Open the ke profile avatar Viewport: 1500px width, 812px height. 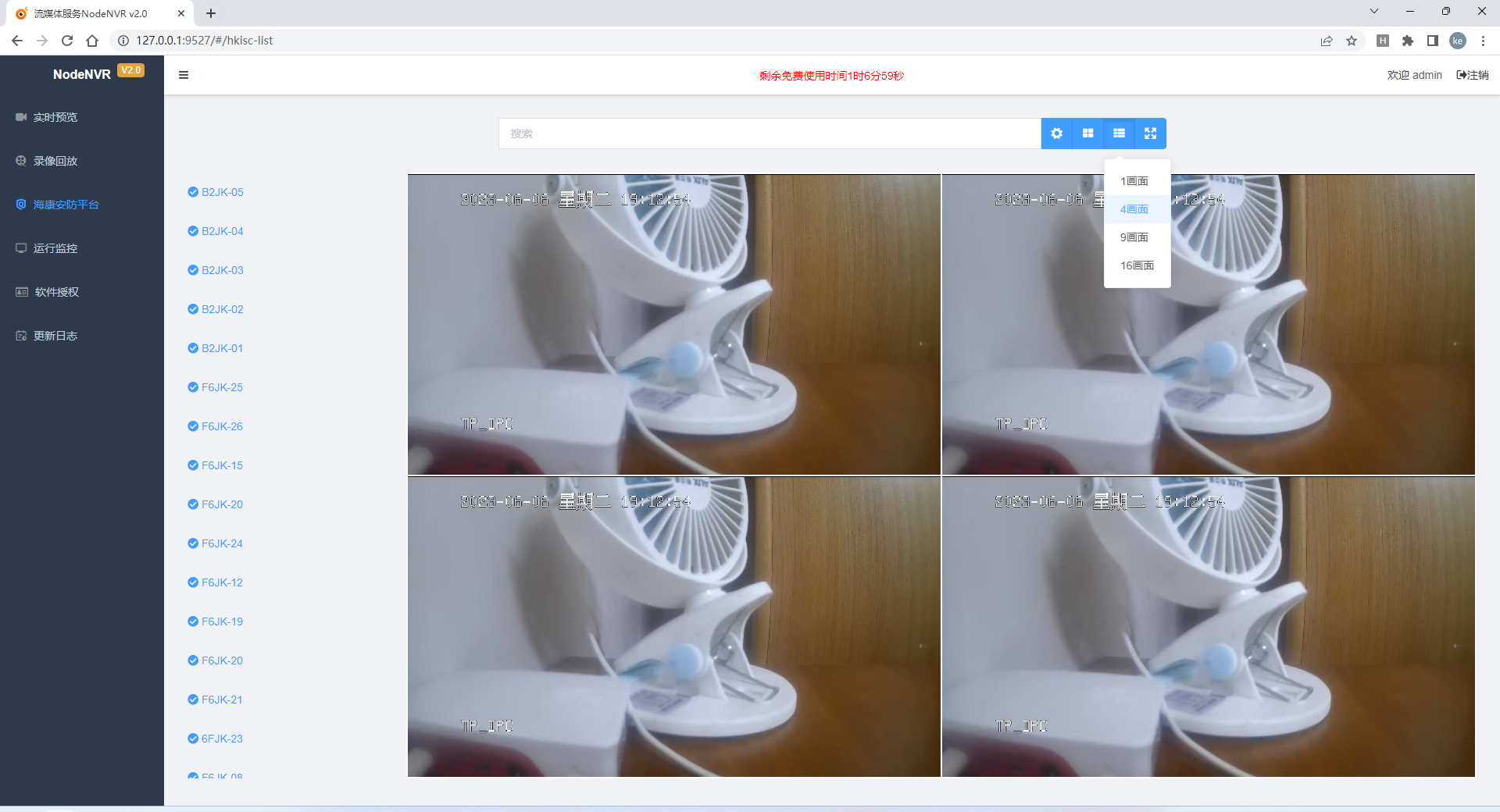1458,41
